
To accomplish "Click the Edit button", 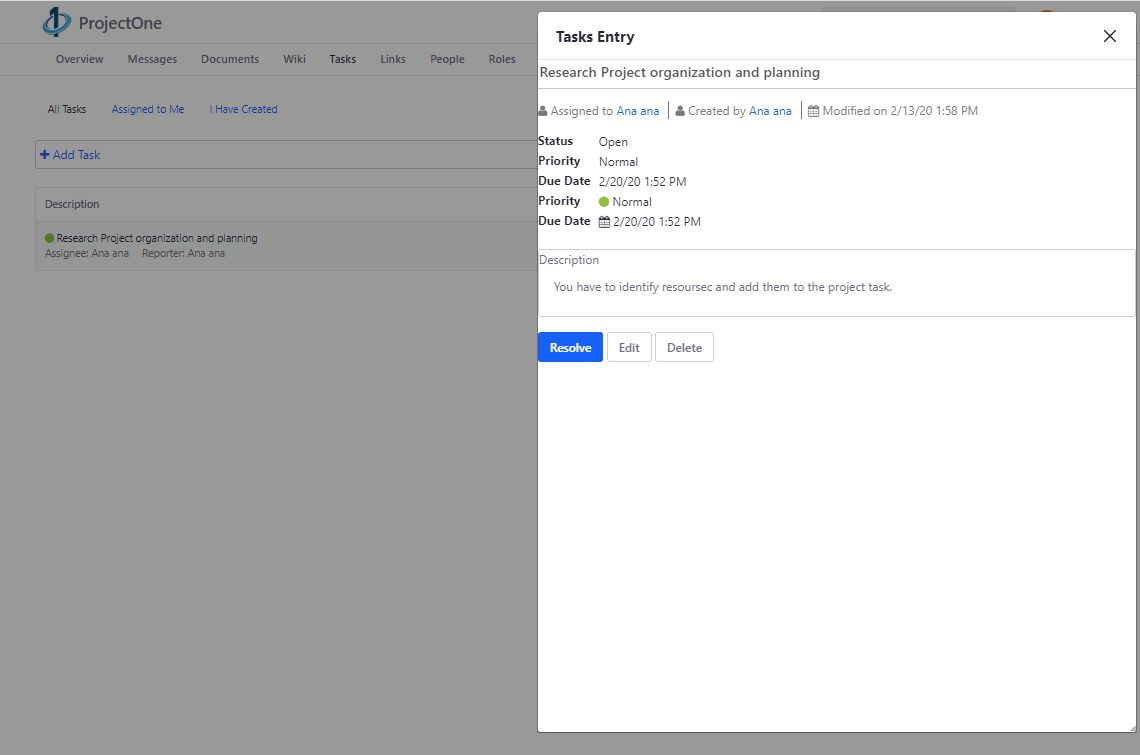I will (629, 347).
